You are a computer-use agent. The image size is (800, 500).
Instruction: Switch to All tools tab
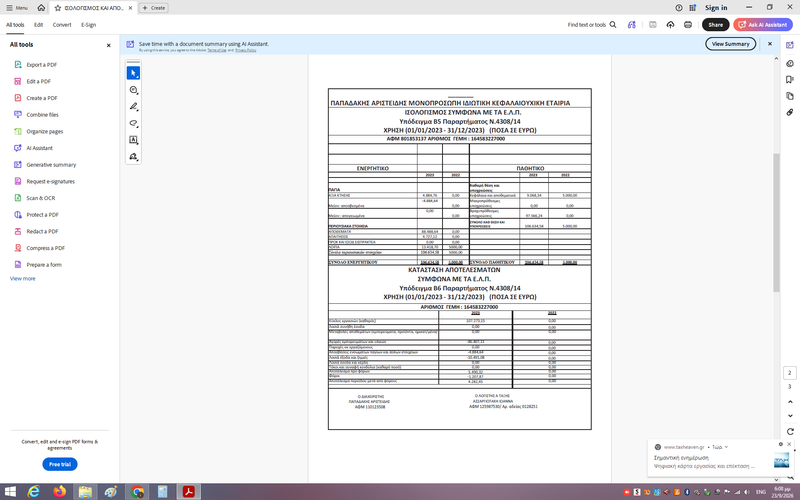click(x=15, y=24)
